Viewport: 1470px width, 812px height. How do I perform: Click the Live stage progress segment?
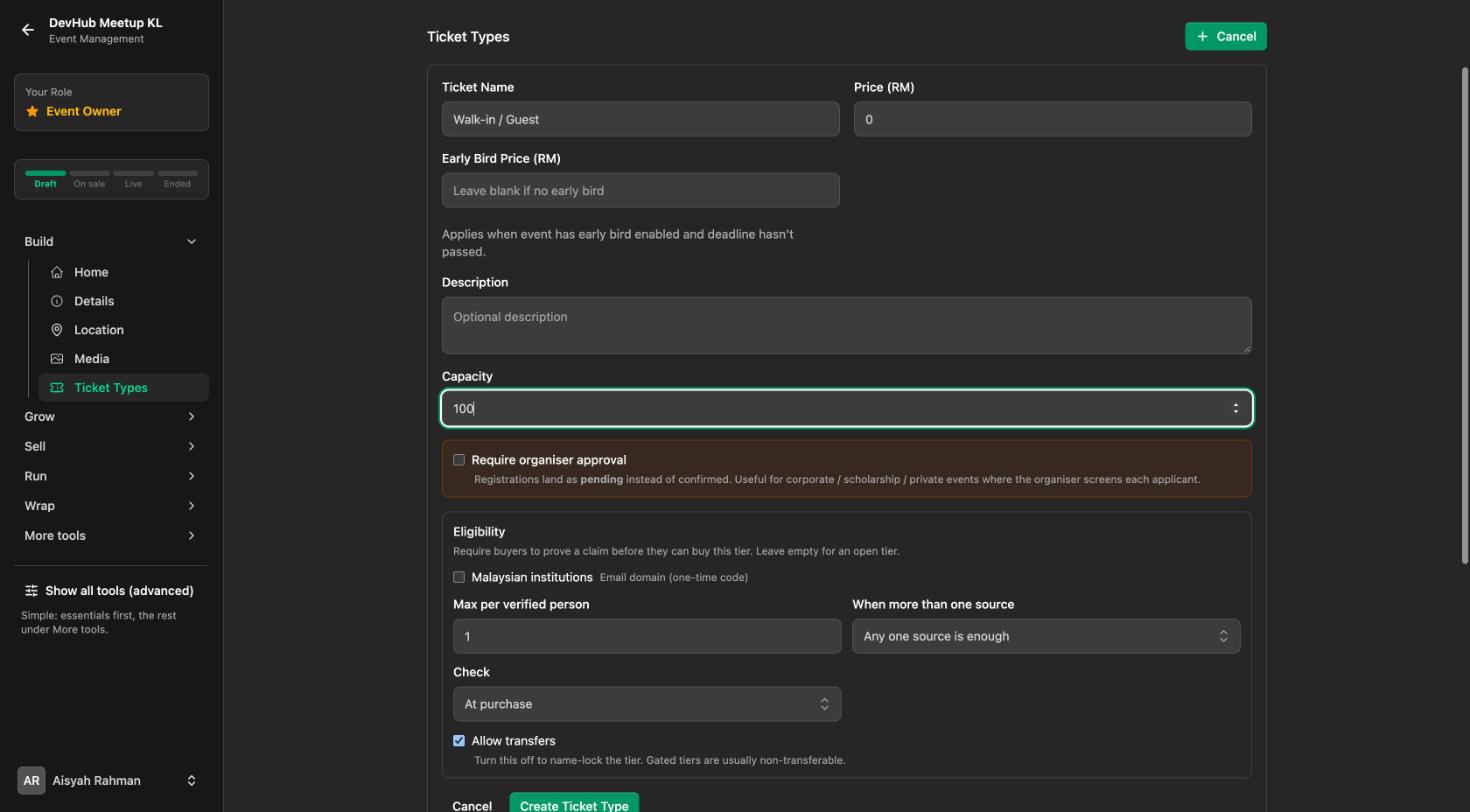[x=133, y=178]
